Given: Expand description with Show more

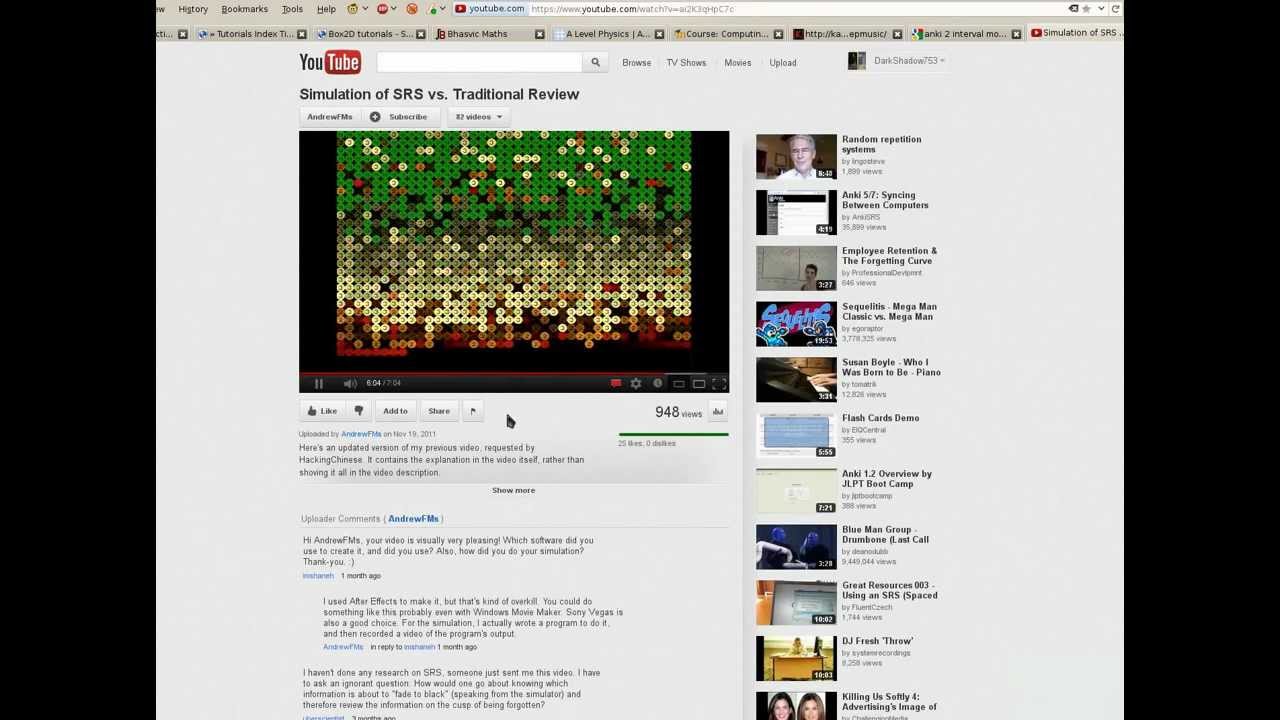Looking at the screenshot, I should (x=513, y=490).
